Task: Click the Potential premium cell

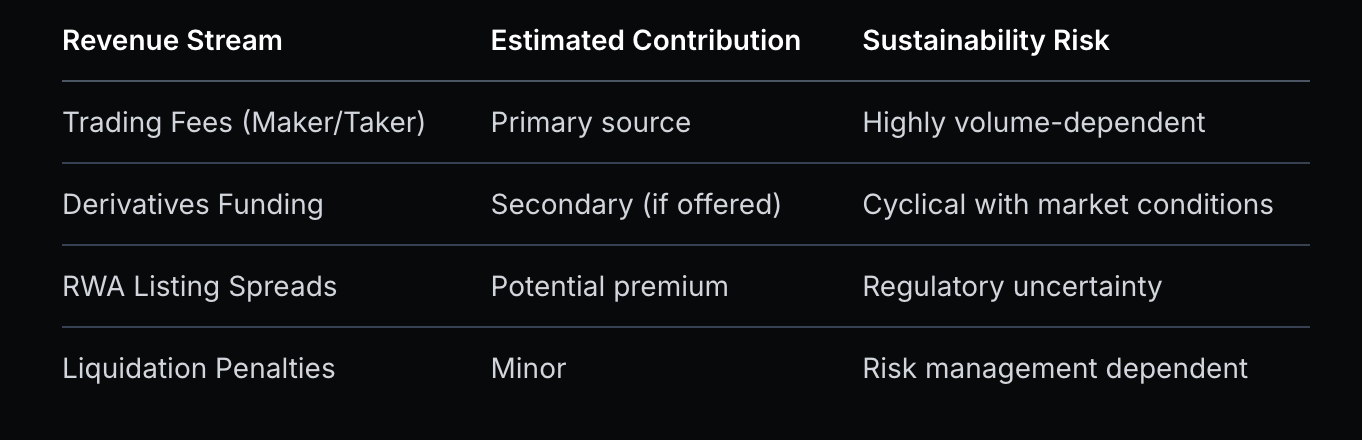Action: (609, 286)
